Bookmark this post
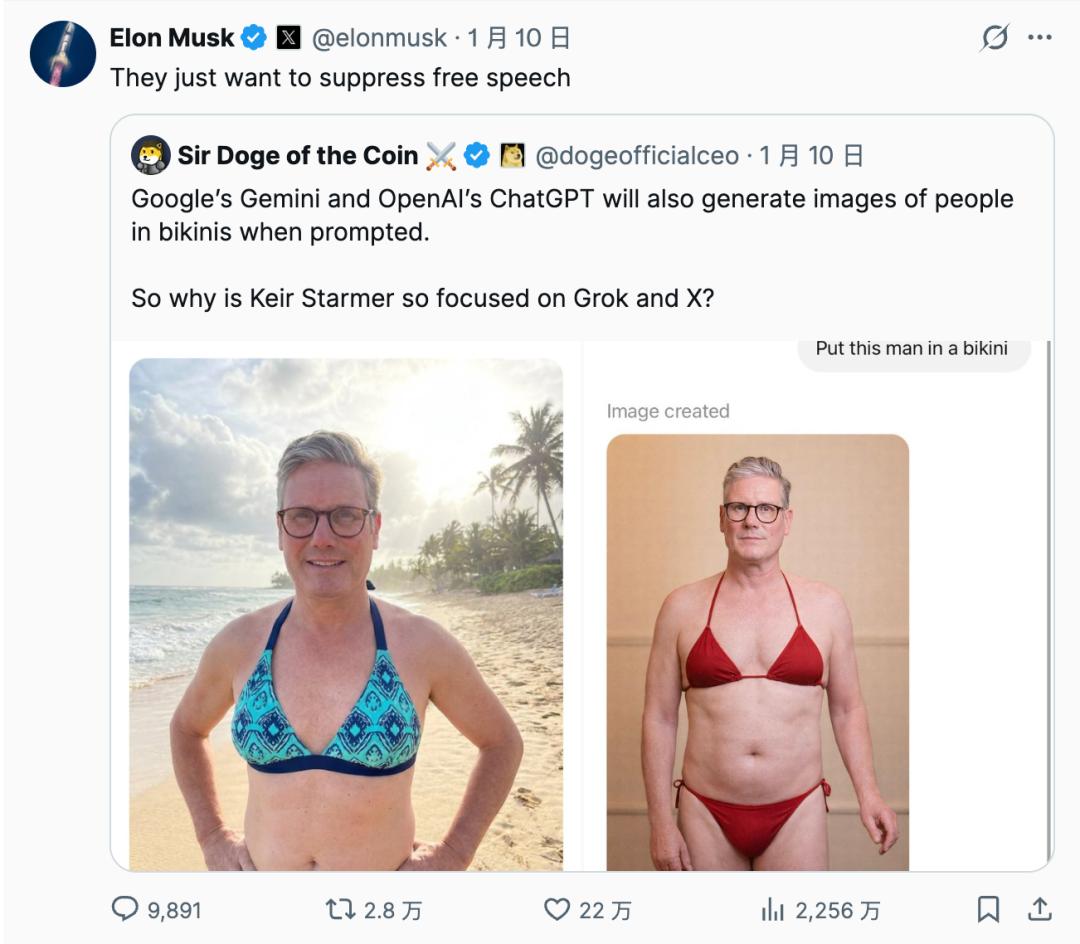This screenshot has width=1080, height=944. (x=988, y=909)
